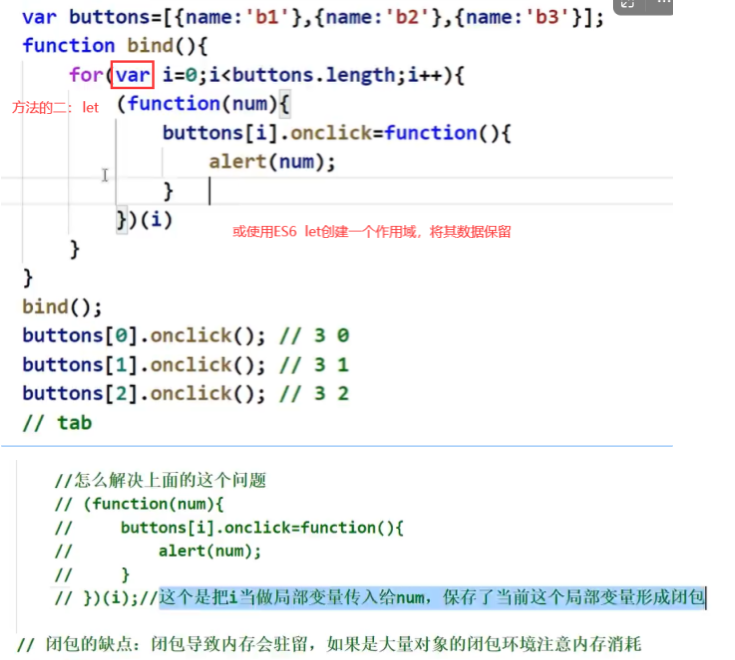Click buttons[2].onclick(); statement
The height and width of the screenshot is (660, 735).
click(143, 394)
